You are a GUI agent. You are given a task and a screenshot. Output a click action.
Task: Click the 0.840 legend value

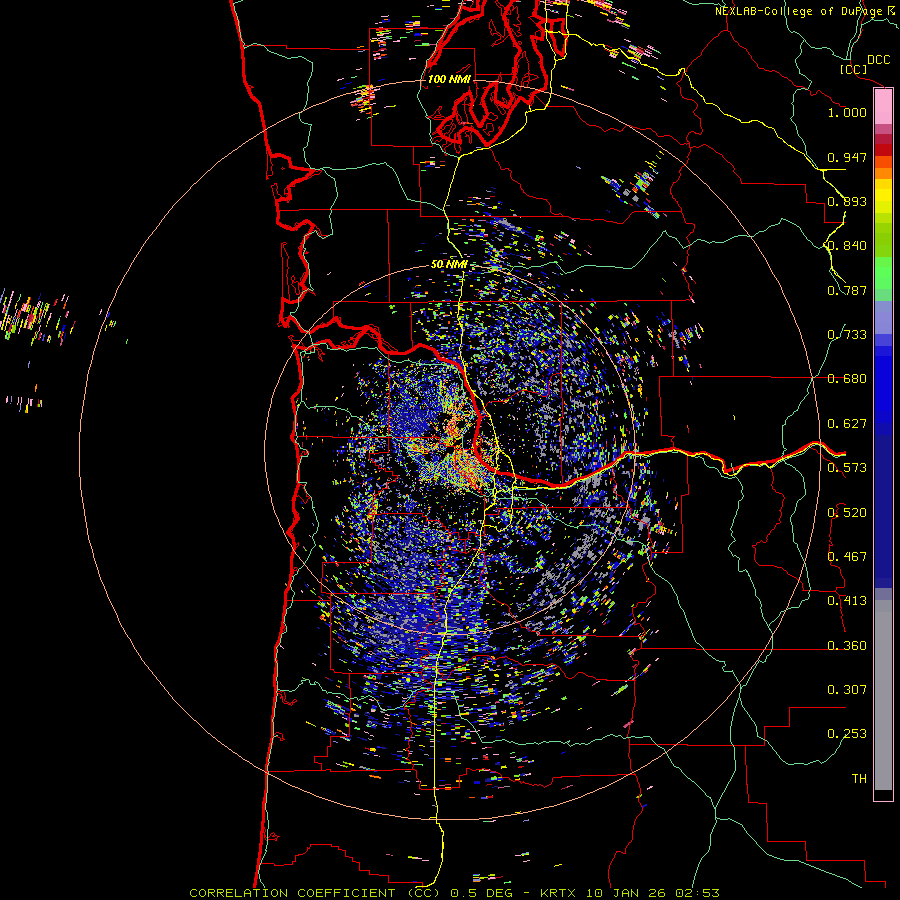[x=847, y=246]
